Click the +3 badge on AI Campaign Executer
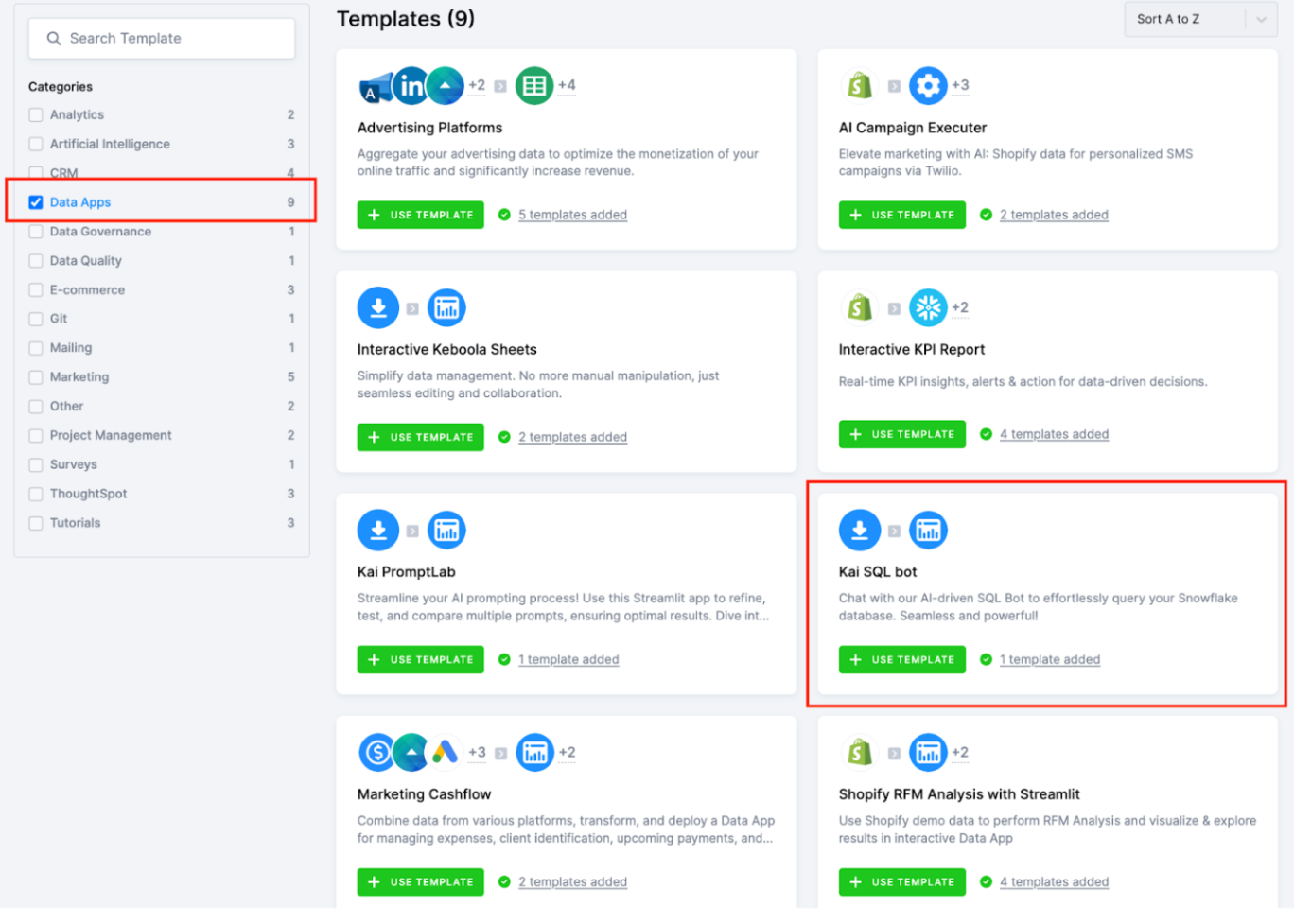 (x=960, y=85)
